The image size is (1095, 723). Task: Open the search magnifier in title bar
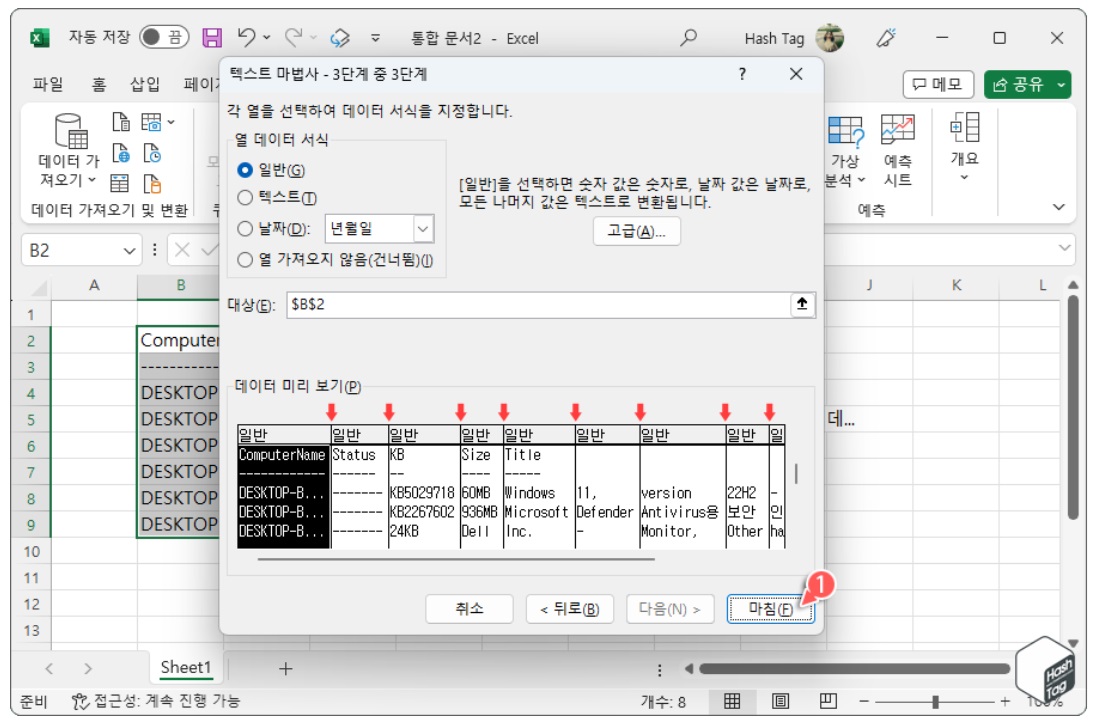tap(688, 37)
